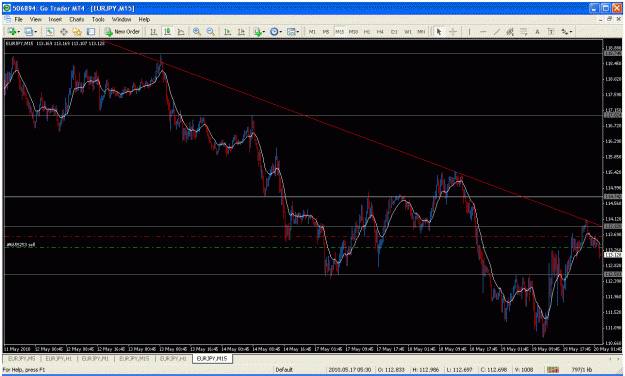625x376 pixels.
Task: Click the New Order button
Action: point(122,31)
